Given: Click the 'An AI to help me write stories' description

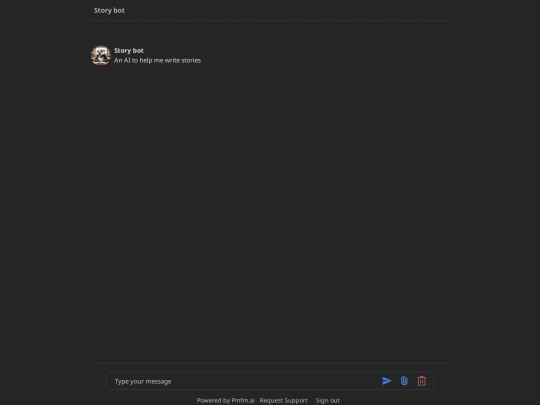Looking at the screenshot, I should point(157,60).
